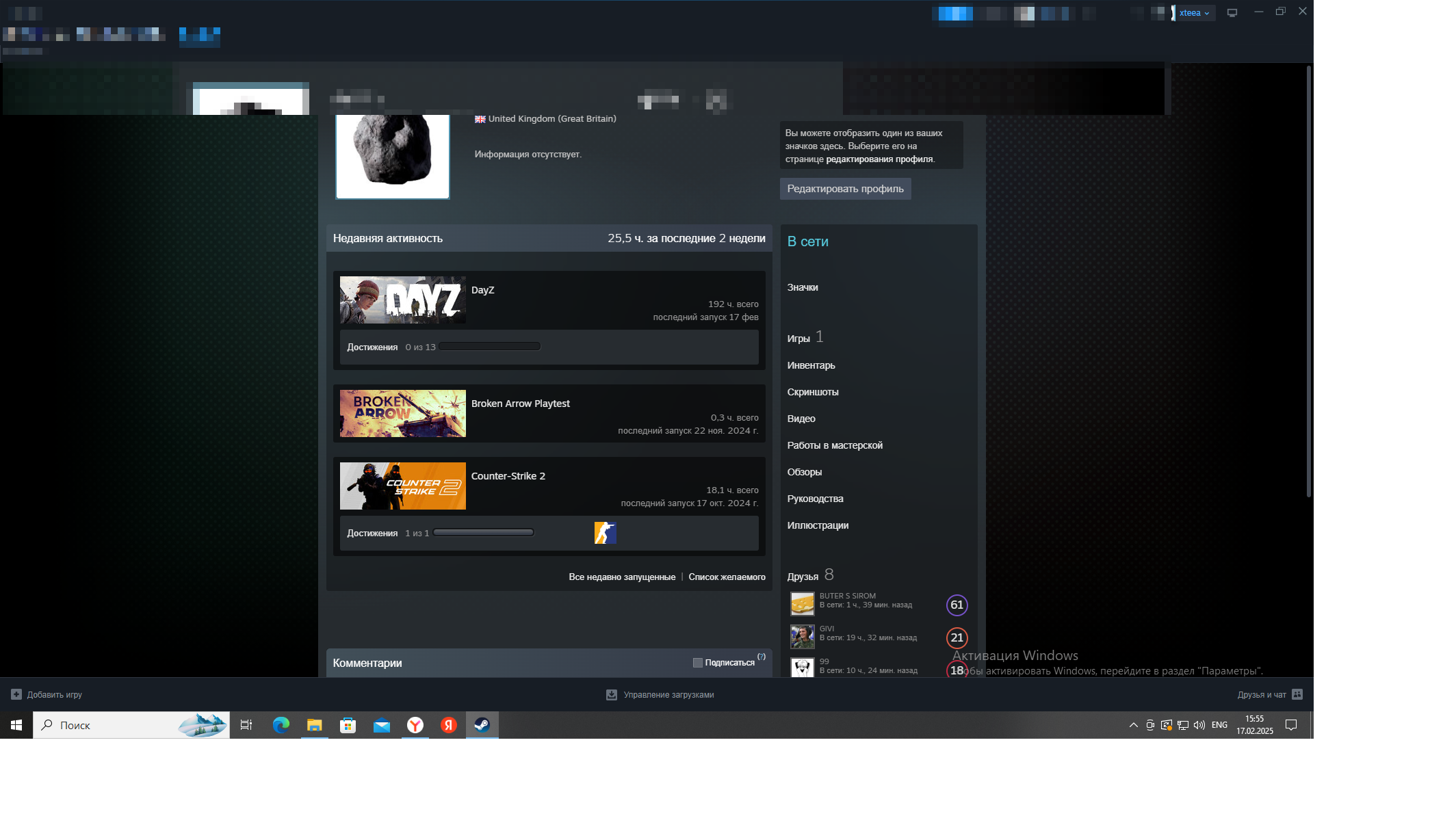Click the 25,5 ч. за последние 2 недели text
Image resolution: width=1456 pixels, height=829 pixels.
[686, 239]
